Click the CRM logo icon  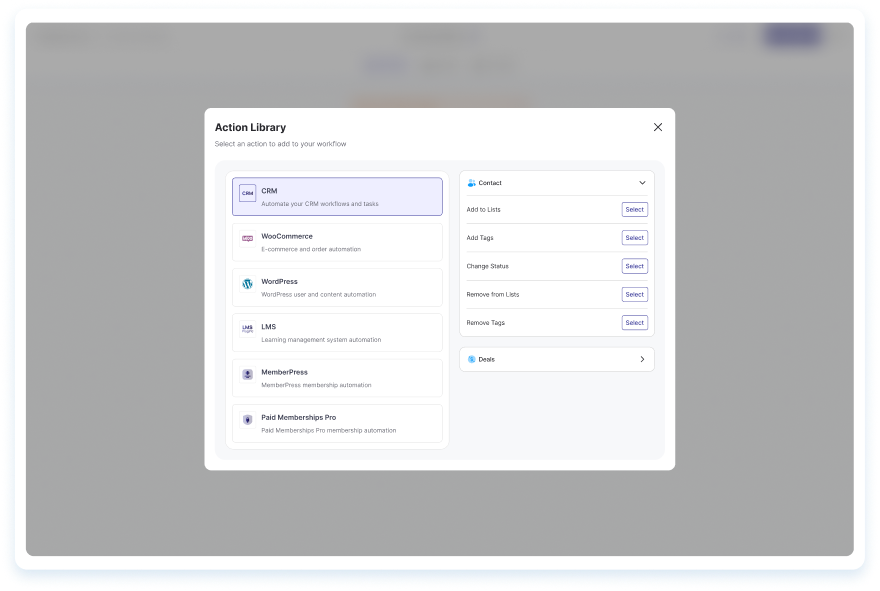pos(248,193)
